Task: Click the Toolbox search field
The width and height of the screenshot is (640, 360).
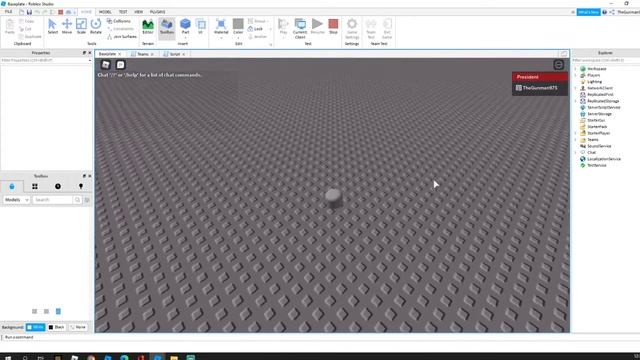Action: tap(53, 200)
